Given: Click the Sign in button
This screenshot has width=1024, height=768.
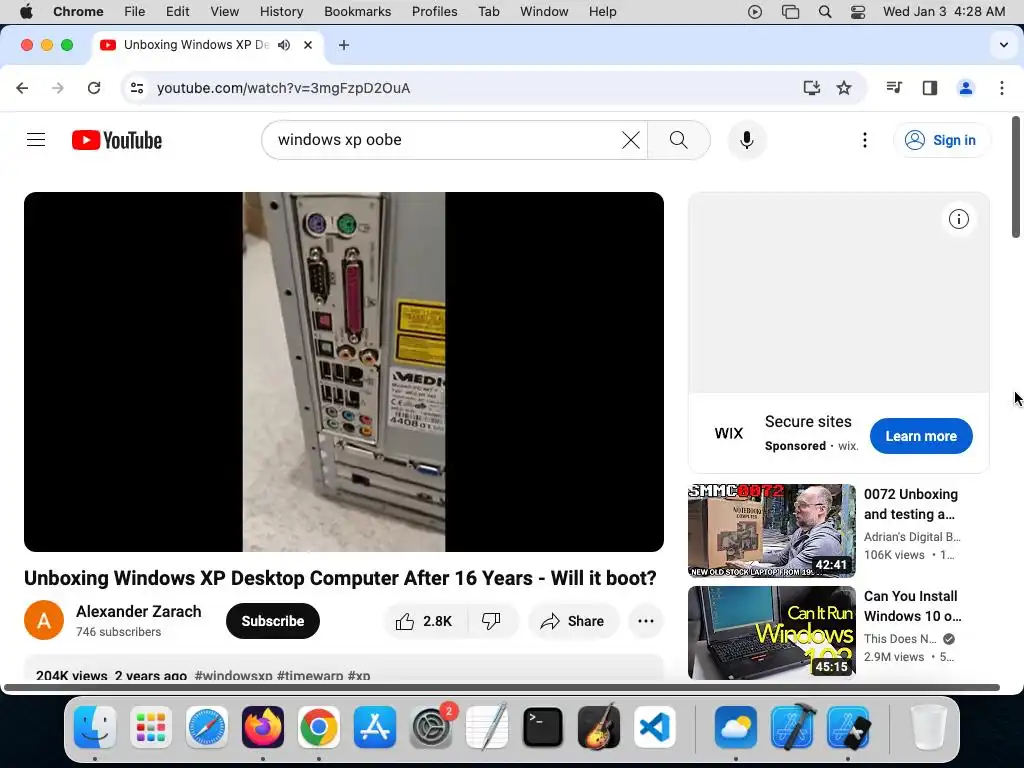Looking at the screenshot, I should coord(940,140).
